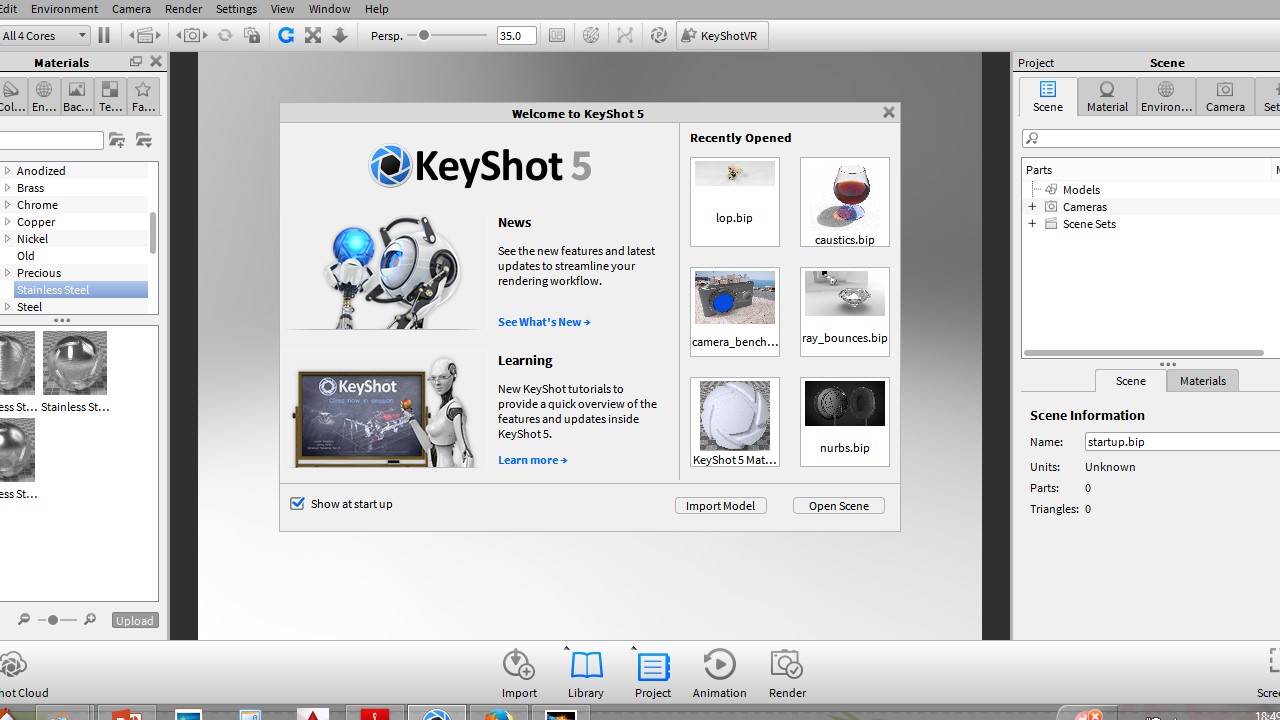Click the perspective value field 35.0
The image size is (1280, 720).
point(516,35)
